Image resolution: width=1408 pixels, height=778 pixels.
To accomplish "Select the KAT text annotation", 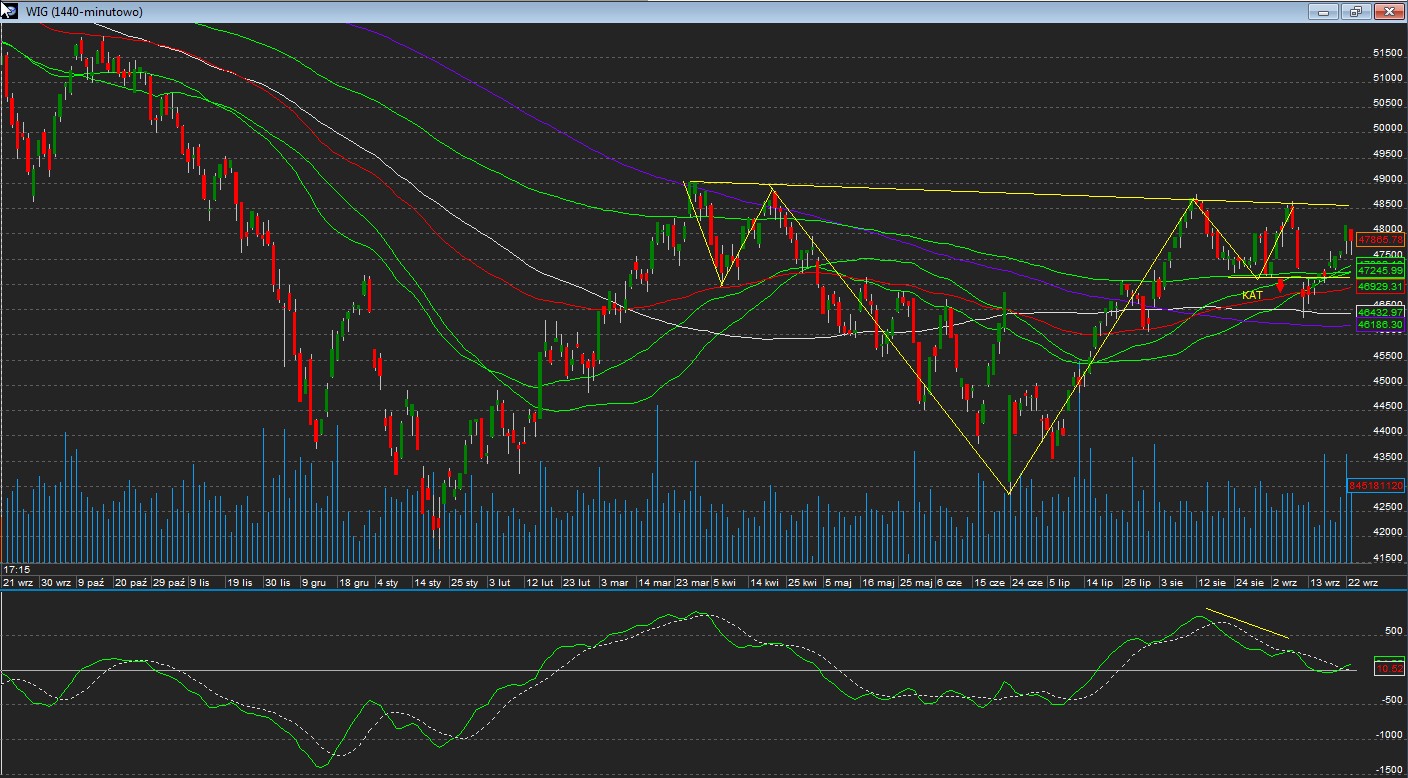I will click(1251, 295).
